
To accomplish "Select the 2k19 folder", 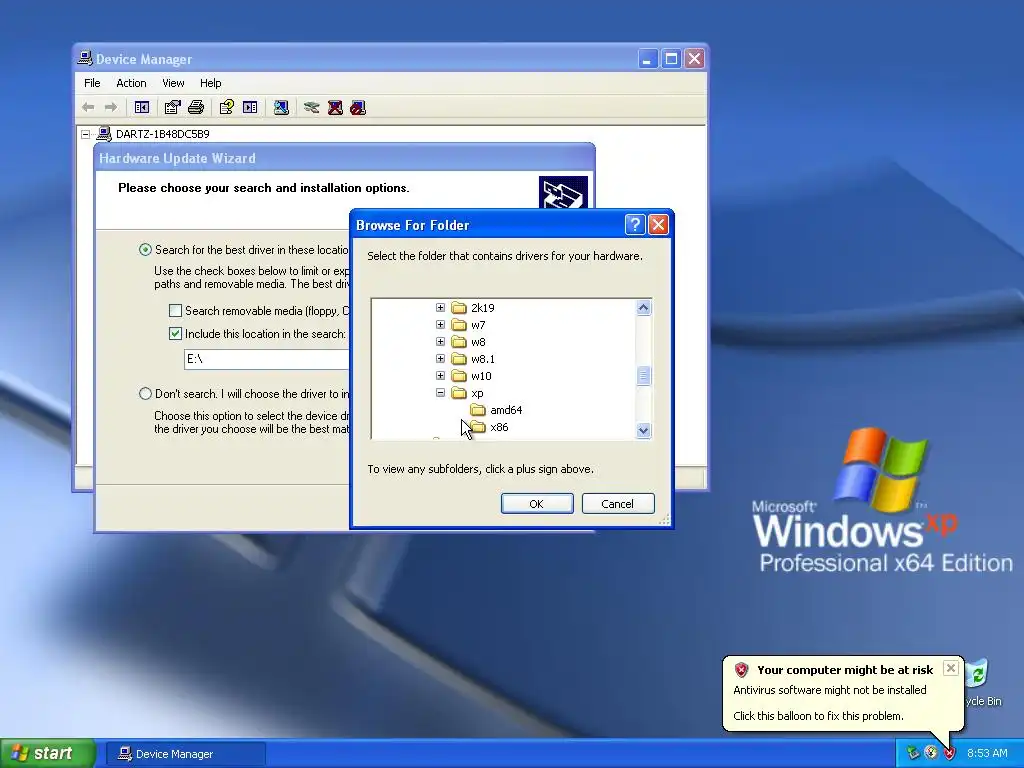I will coord(483,308).
